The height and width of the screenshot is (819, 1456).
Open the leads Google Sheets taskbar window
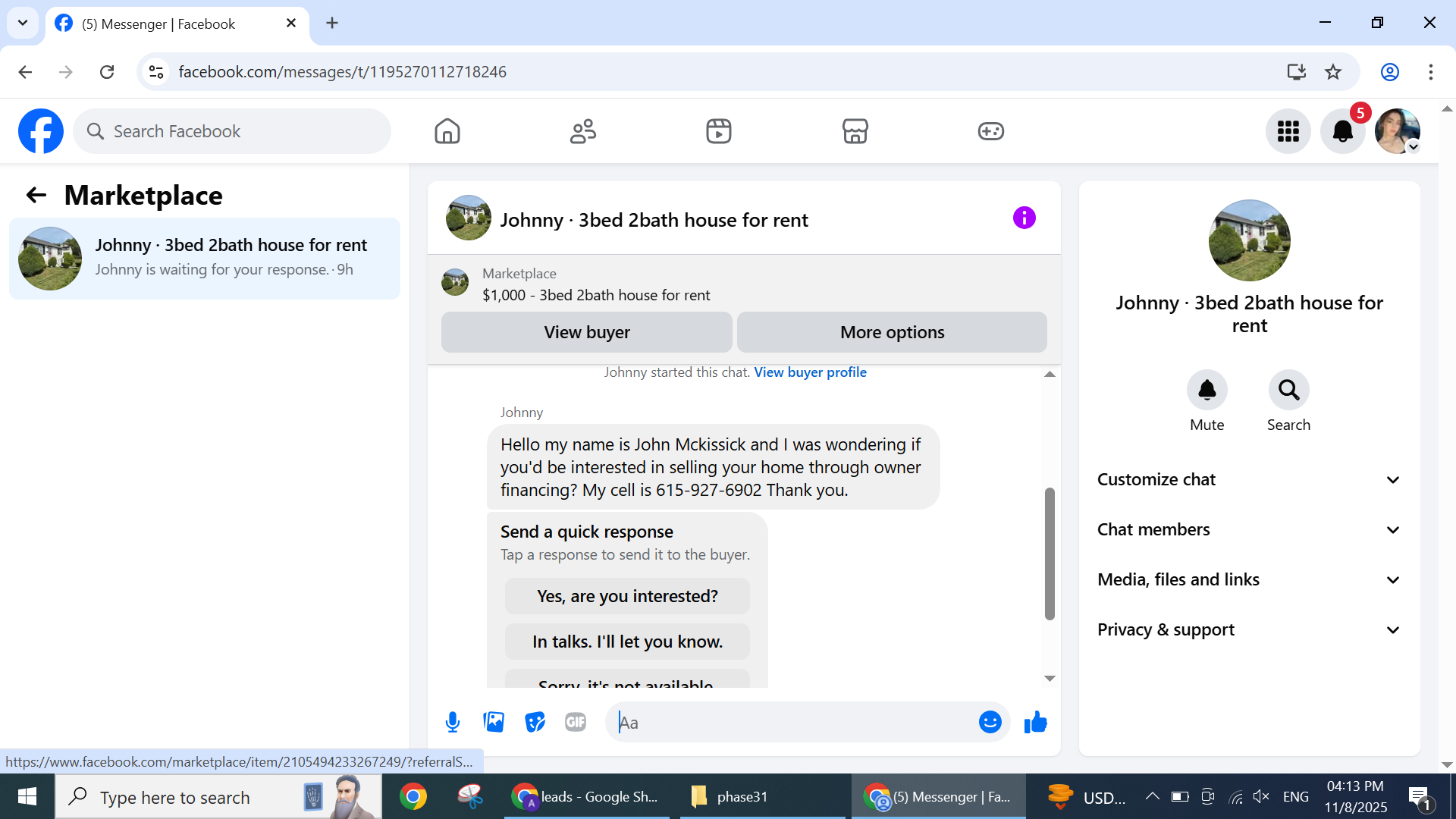click(x=587, y=797)
